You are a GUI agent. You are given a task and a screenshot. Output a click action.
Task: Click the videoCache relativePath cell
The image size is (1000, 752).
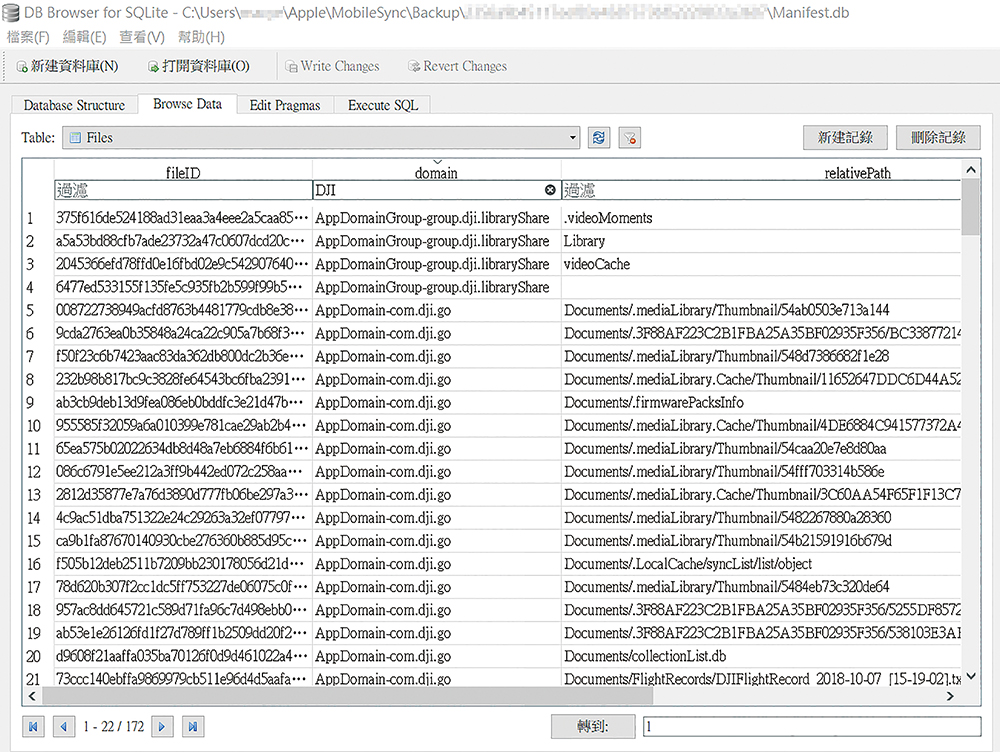pyautogui.click(x=761, y=264)
